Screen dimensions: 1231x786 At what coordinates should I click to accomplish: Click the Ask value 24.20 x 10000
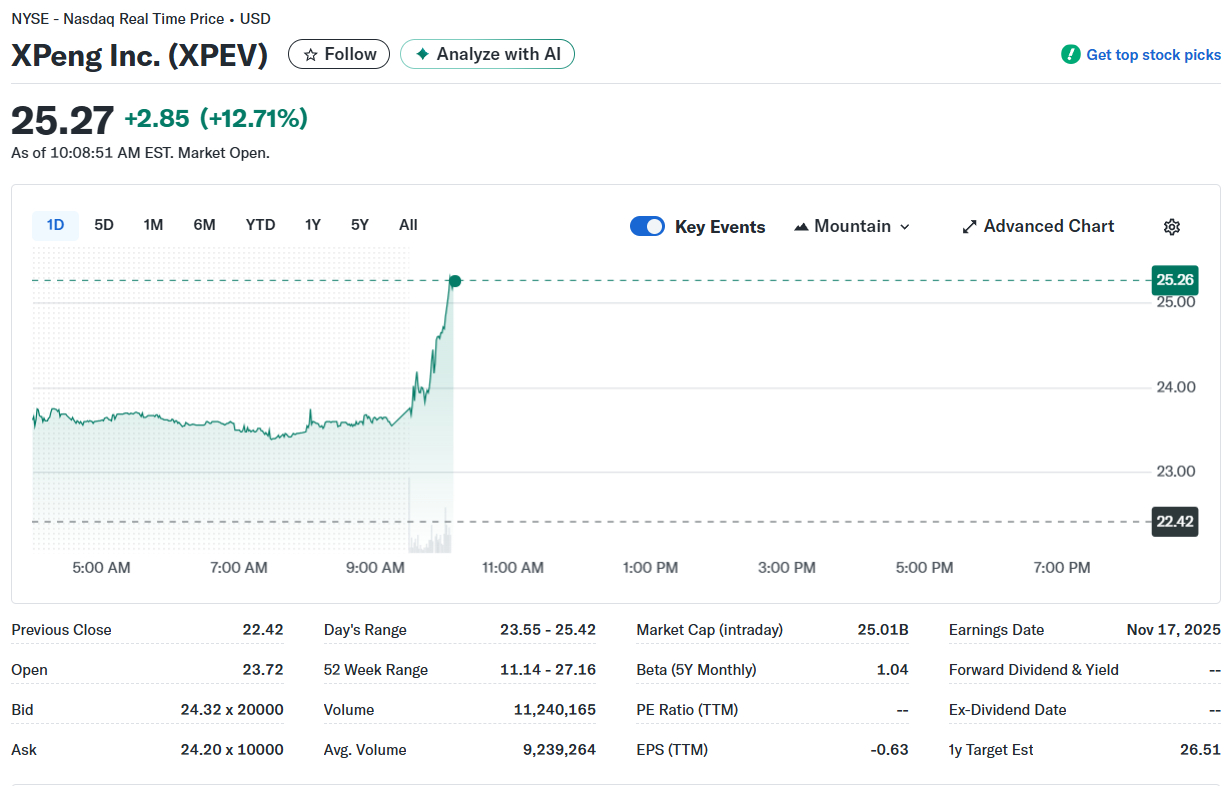[232, 750]
